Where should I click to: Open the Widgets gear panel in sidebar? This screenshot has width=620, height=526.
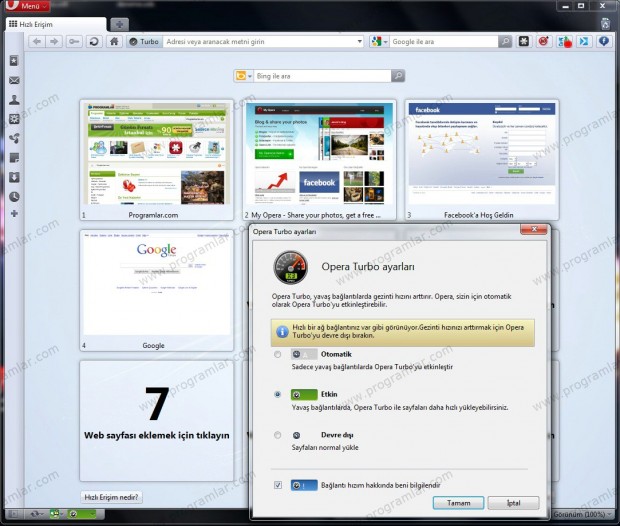(14, 119)
